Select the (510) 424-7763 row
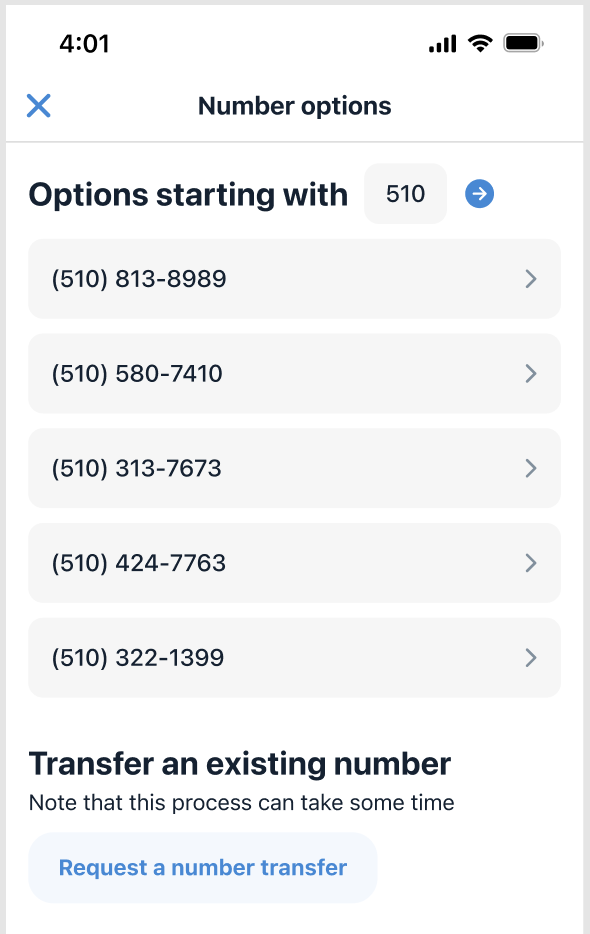The width and height of the screenshot is (590, 934). (294, 563)
